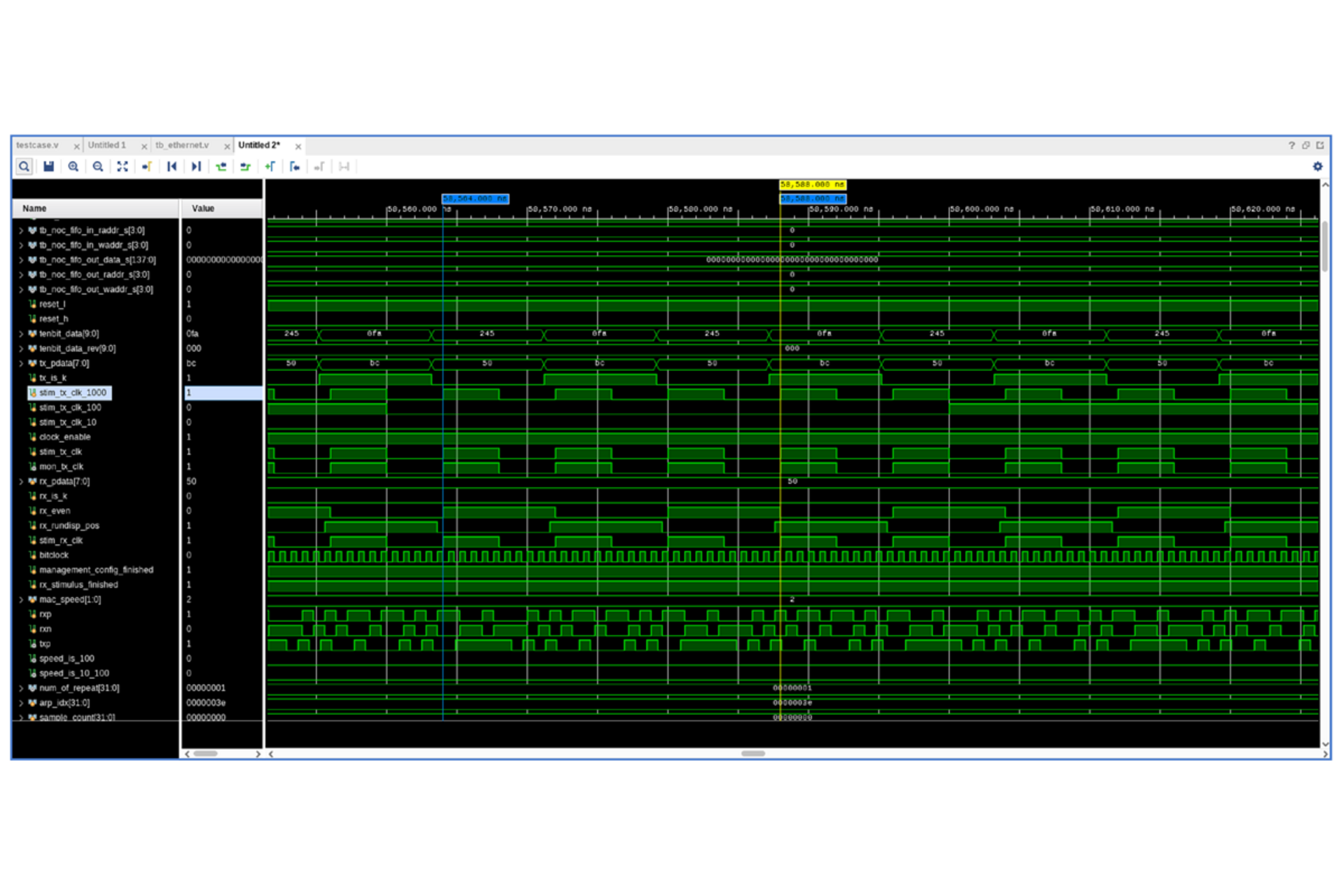Expand tb_noc_fifo_in_raddr_s[3:0] bus
The width and height of the screenshot is (1344, 896).
pyautogui.click(x=21, y=230)
